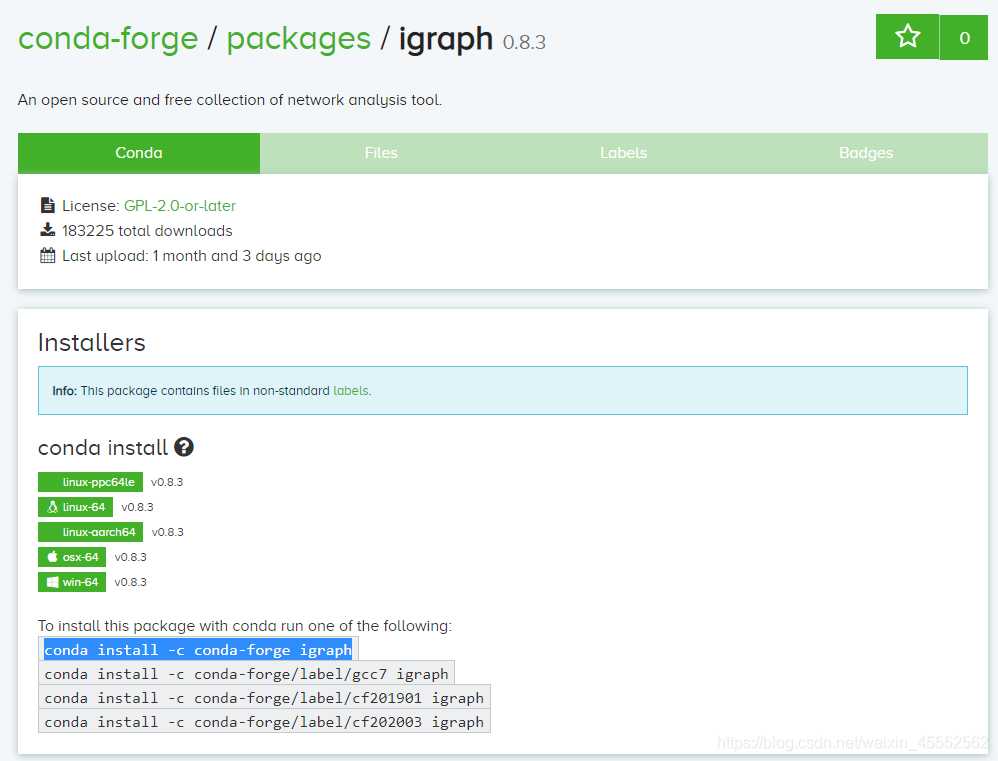Click the v0.8.3 label next to linux-aarch64
The height and width of the screenshot is (761, 998).
coord(167,532)
